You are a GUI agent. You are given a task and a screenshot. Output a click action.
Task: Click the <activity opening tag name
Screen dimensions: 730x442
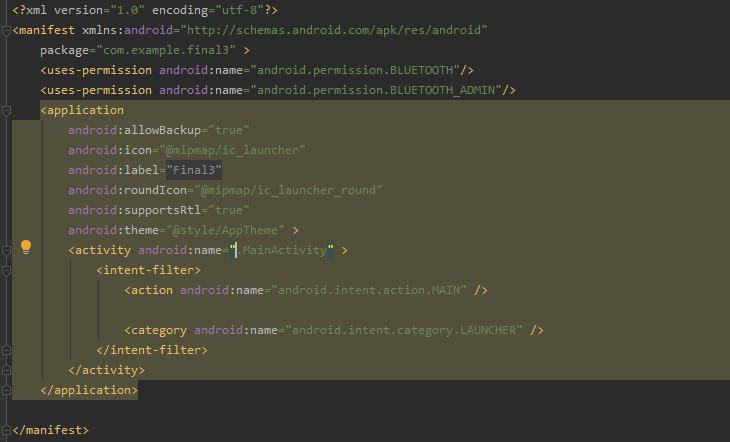pos(100,250)
